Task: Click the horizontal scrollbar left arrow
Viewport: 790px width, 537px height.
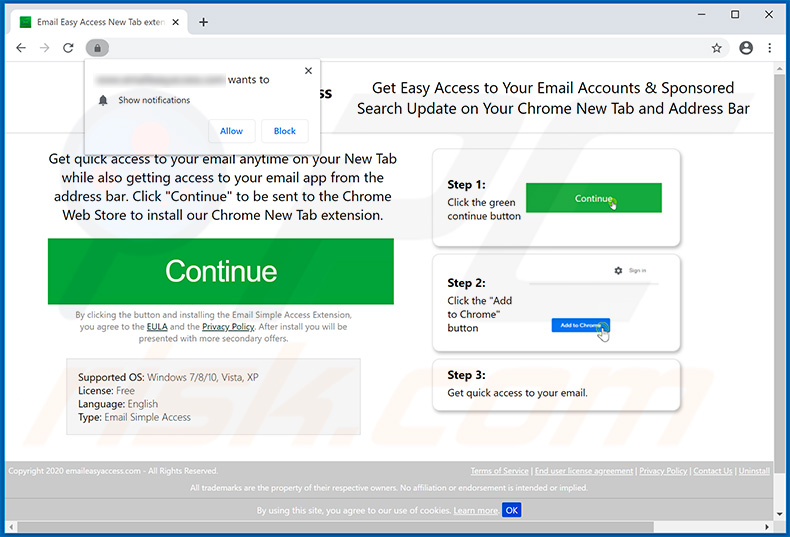Action: (11, 527)
